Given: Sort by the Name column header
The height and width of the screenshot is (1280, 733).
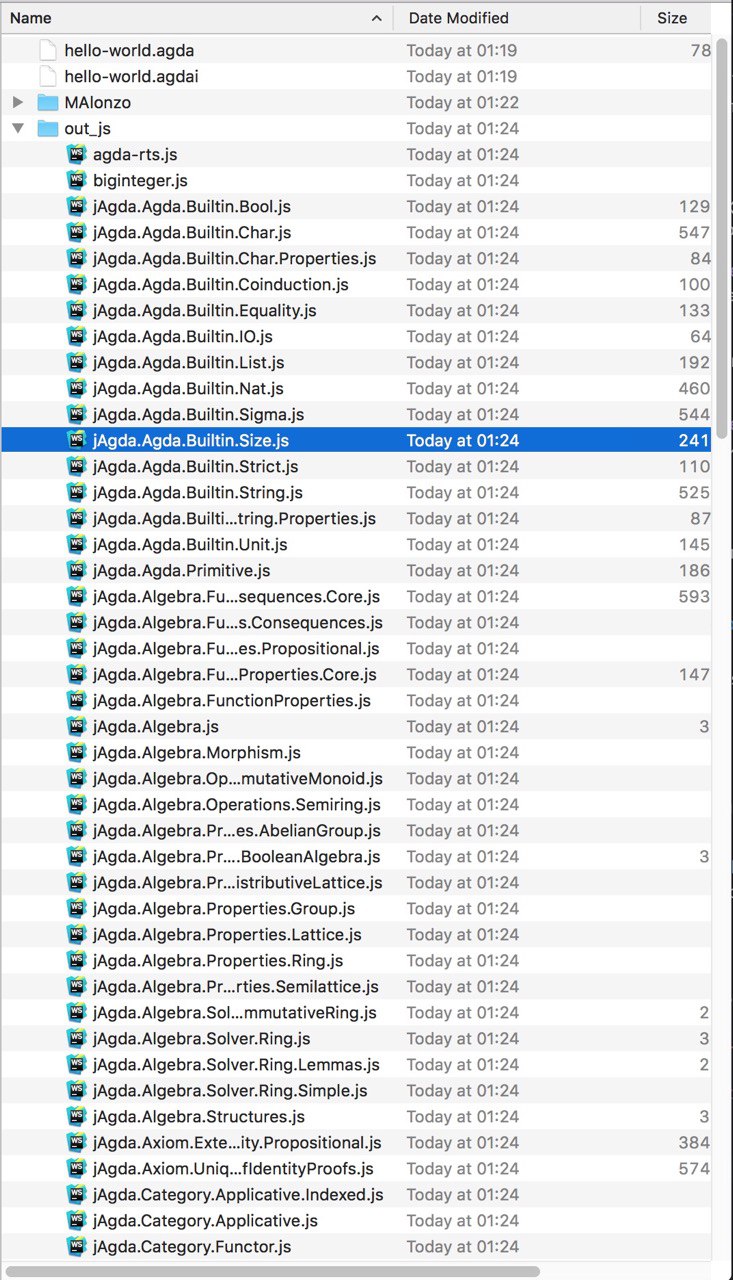Looking at the screenshot, I should coord(196,18).
